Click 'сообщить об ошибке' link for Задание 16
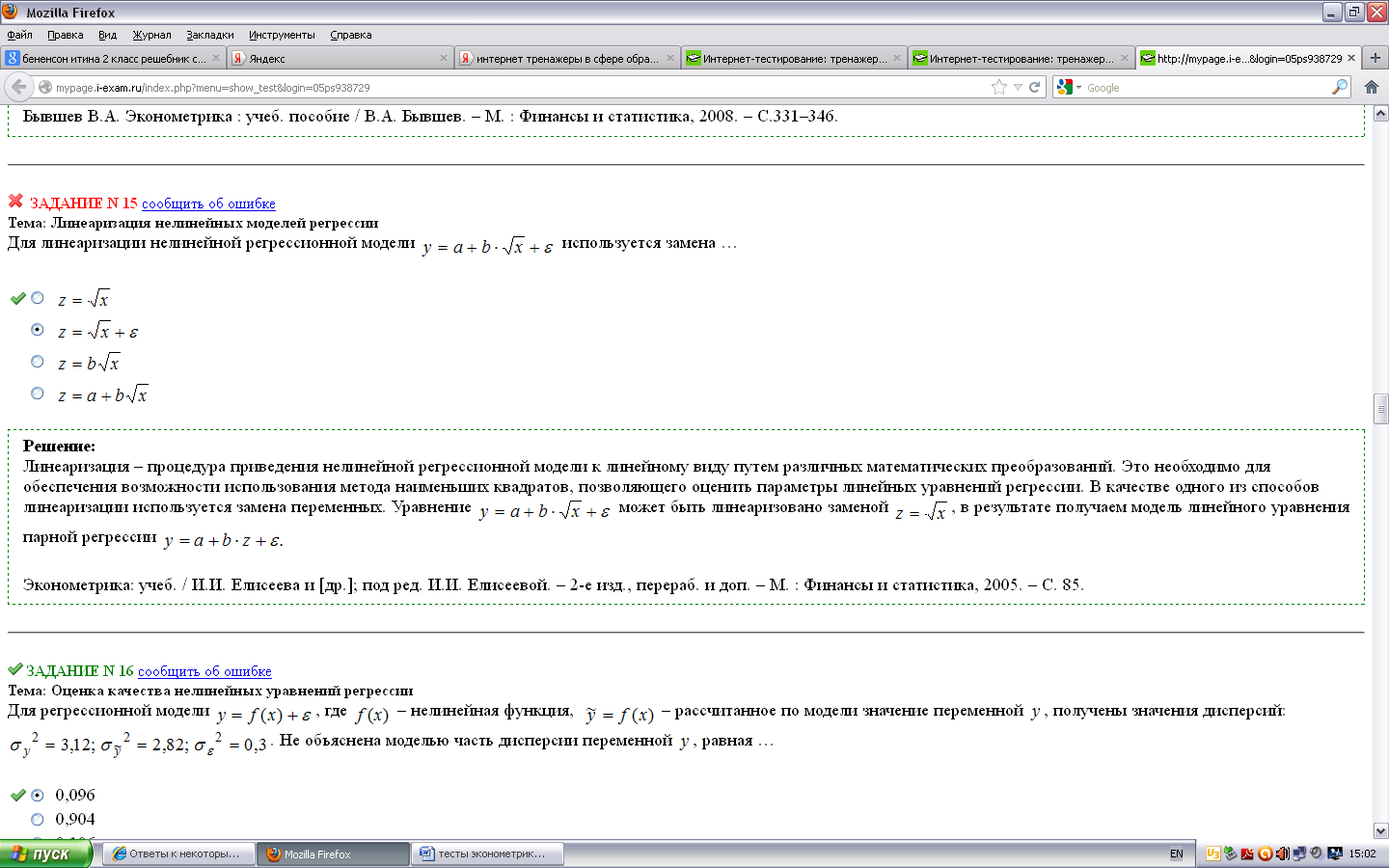 click(204, 671)
